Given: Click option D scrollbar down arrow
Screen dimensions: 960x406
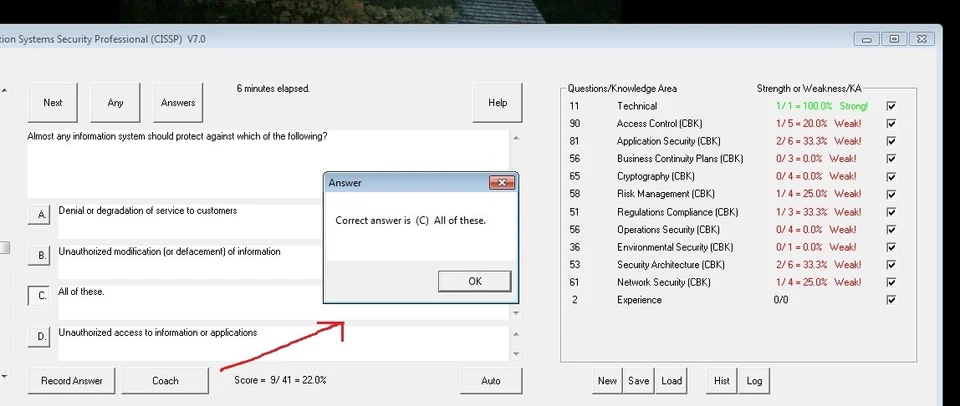Looking at the screenshot, I should pos(516,354).
